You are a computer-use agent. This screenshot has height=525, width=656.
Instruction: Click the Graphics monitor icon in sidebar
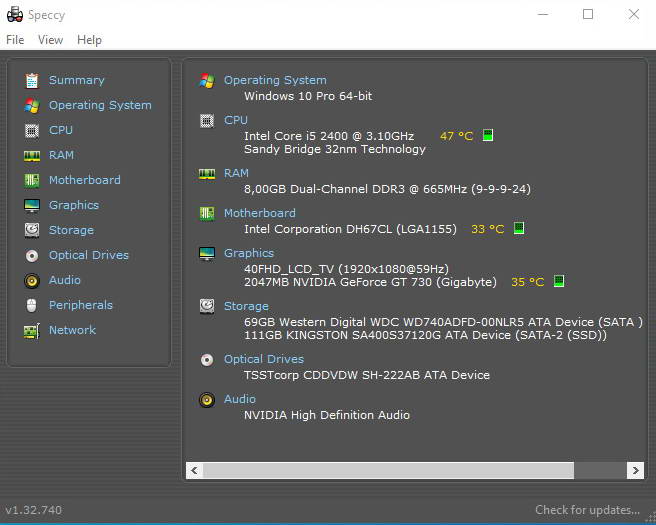pyautogui.click(x=32, y=205)
